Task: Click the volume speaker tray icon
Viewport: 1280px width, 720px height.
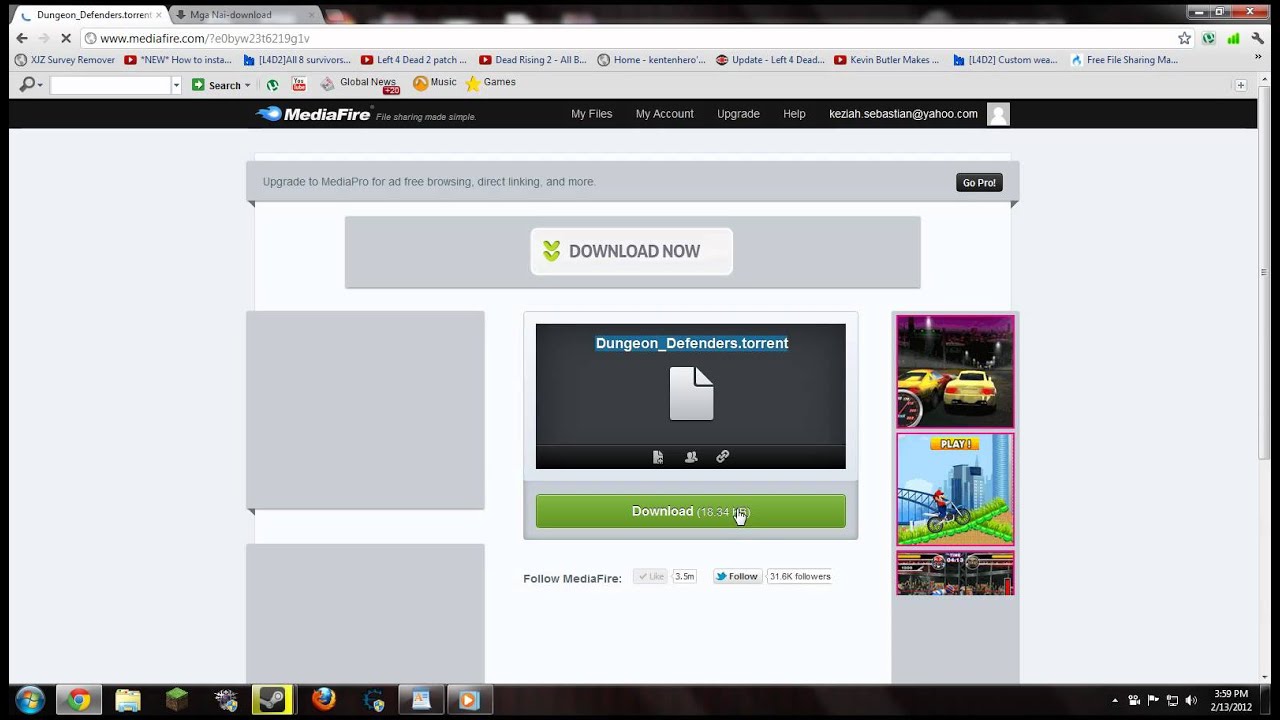Action: click(1190, 701)
